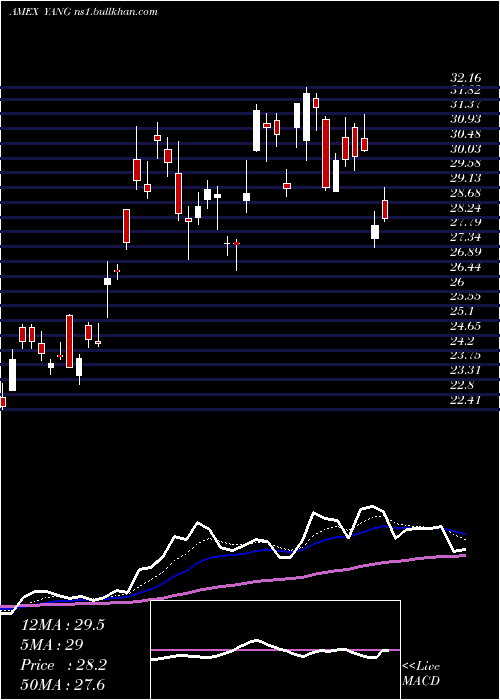The width and height of the screenshot is (500, 700).
Task: Select the 29.58 price level label
Action: click(466, 163)
